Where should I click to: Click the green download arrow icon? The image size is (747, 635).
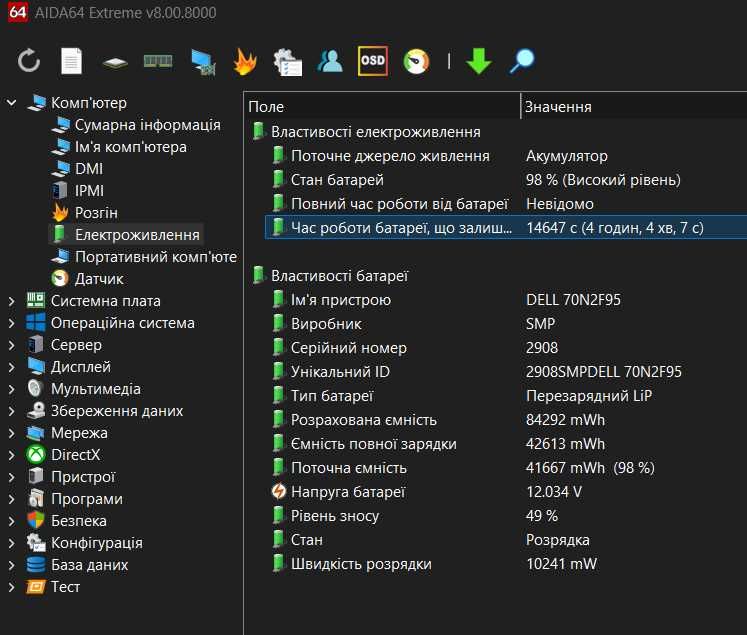click(x=479, y=61)
